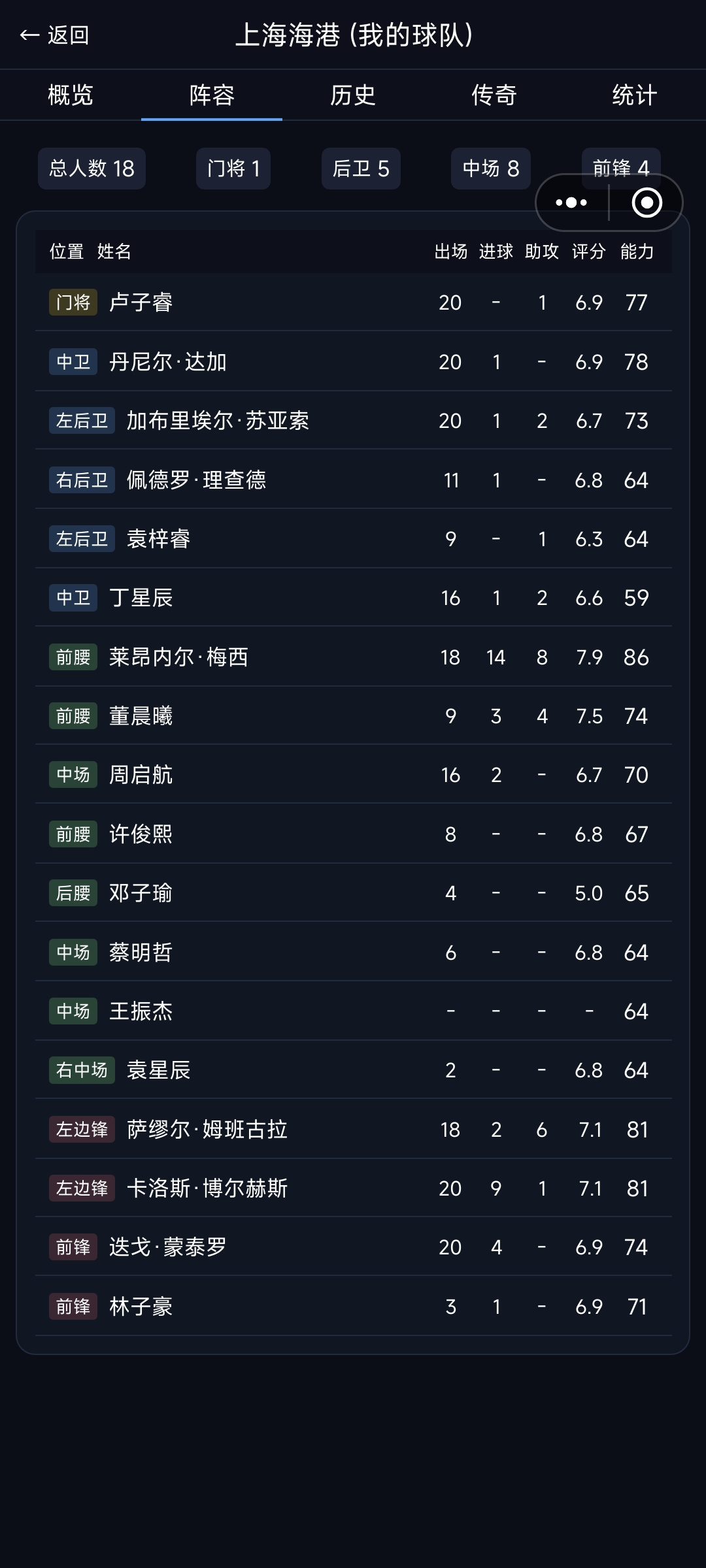Select the 王振杰 player row

pos(354,1011)
